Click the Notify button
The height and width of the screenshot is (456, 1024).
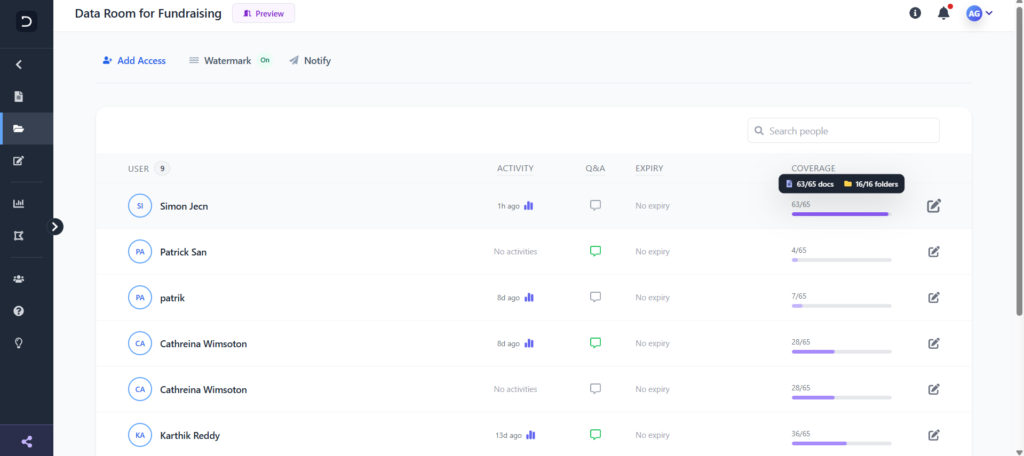[310, 61]
